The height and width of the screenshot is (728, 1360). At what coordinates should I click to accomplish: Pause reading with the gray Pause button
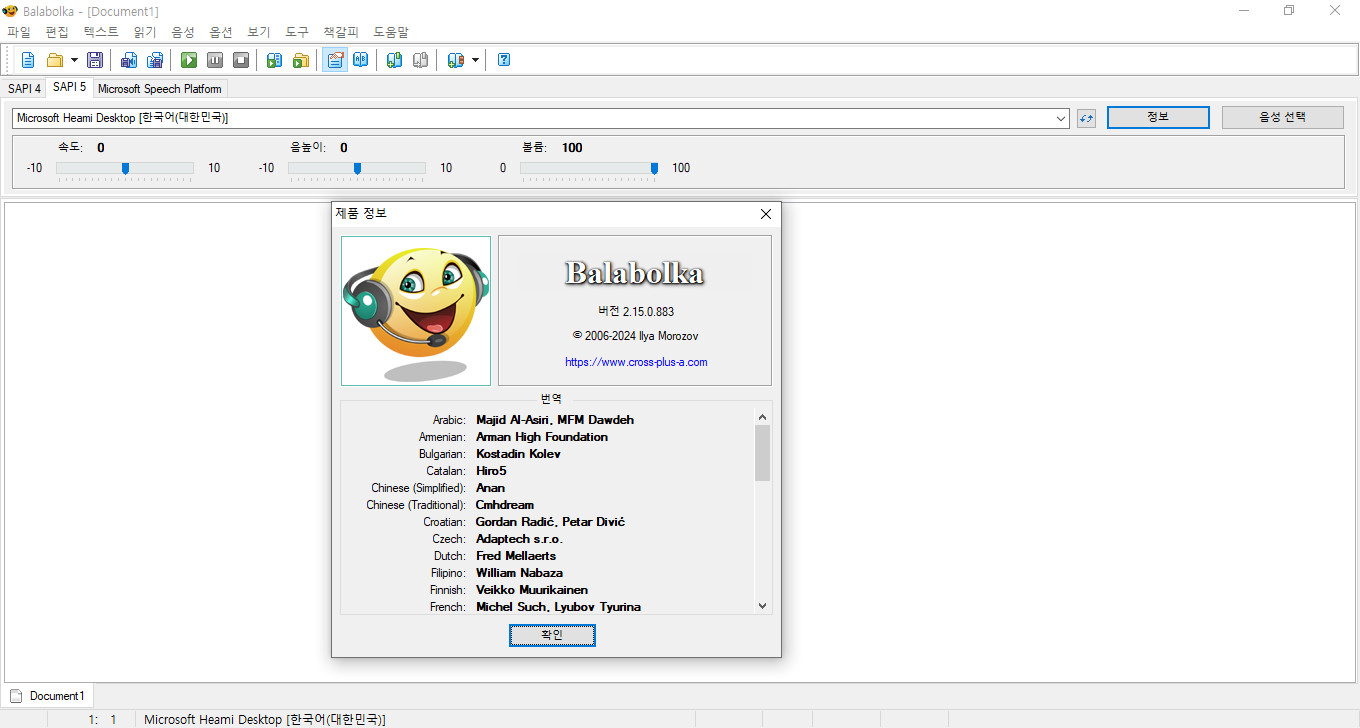point(215,60)
